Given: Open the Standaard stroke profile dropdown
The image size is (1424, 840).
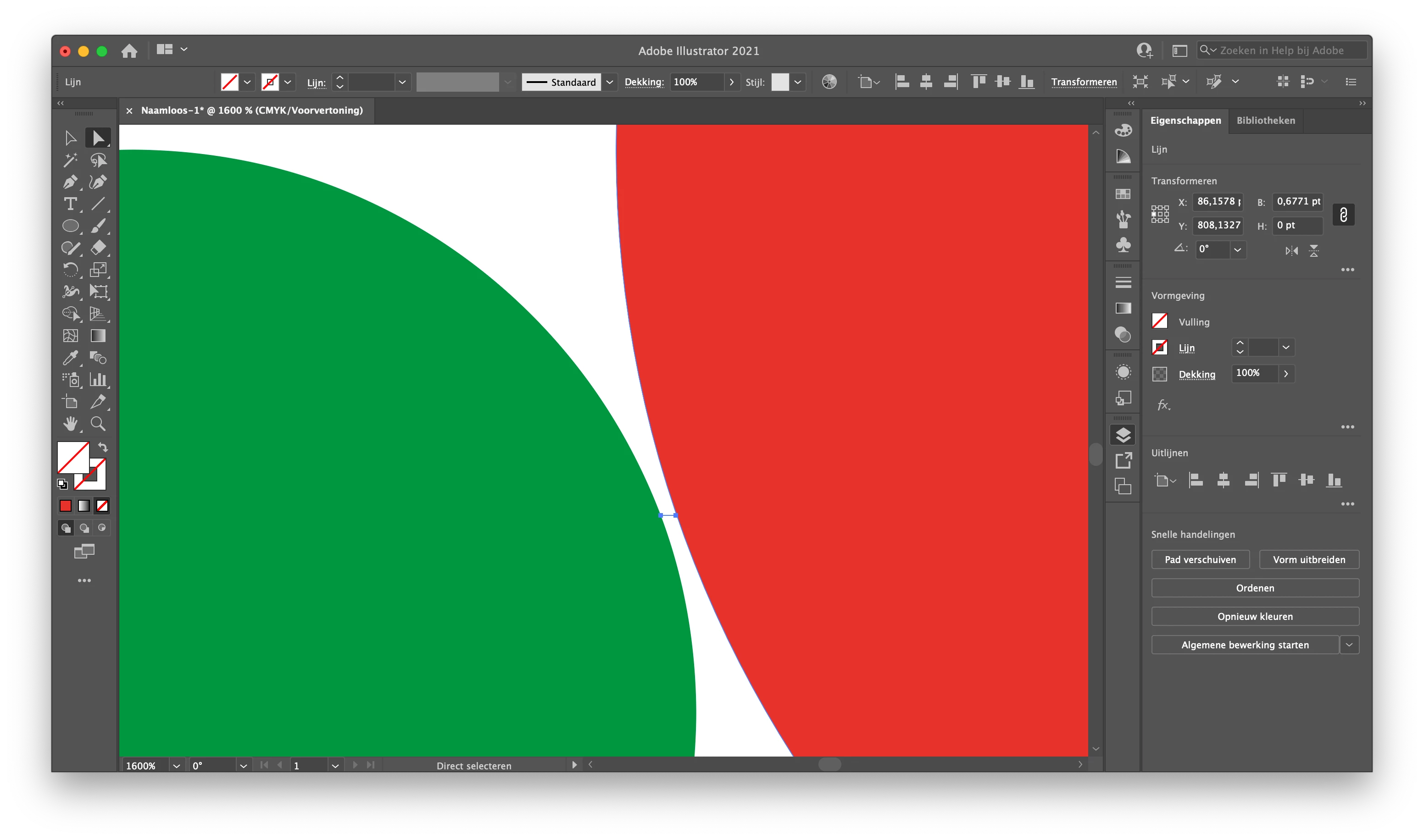Looking at the screenshot, I should tap(609, 82).
